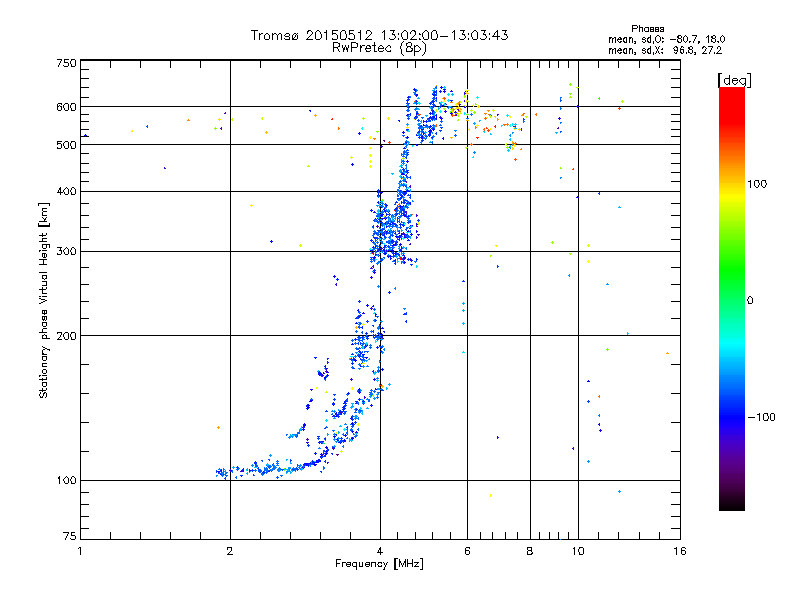
Task: Click the "Frequency [MHz]" axis label
Action: [379, 563]
